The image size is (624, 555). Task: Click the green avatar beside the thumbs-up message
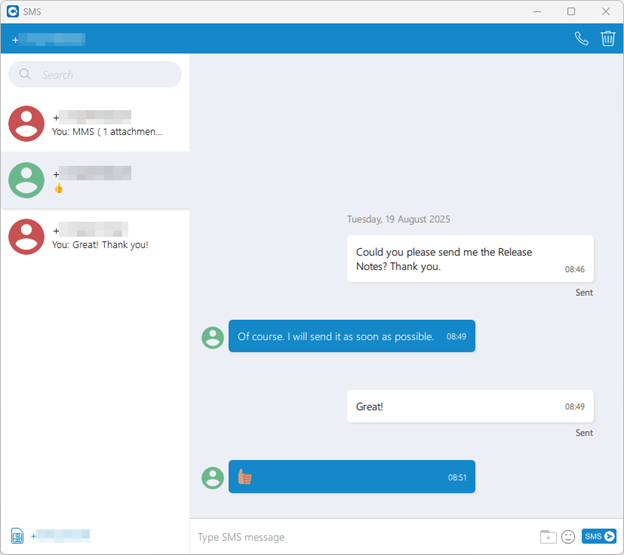coord(213,477)
